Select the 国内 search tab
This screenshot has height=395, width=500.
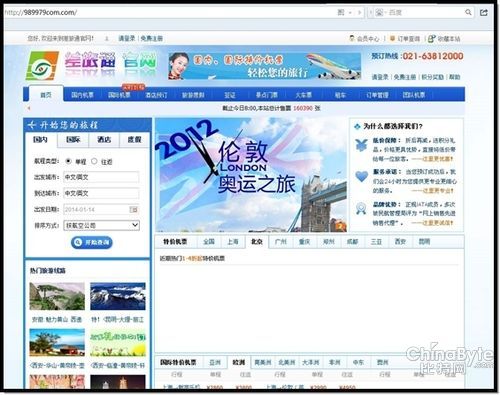(41, 140)
